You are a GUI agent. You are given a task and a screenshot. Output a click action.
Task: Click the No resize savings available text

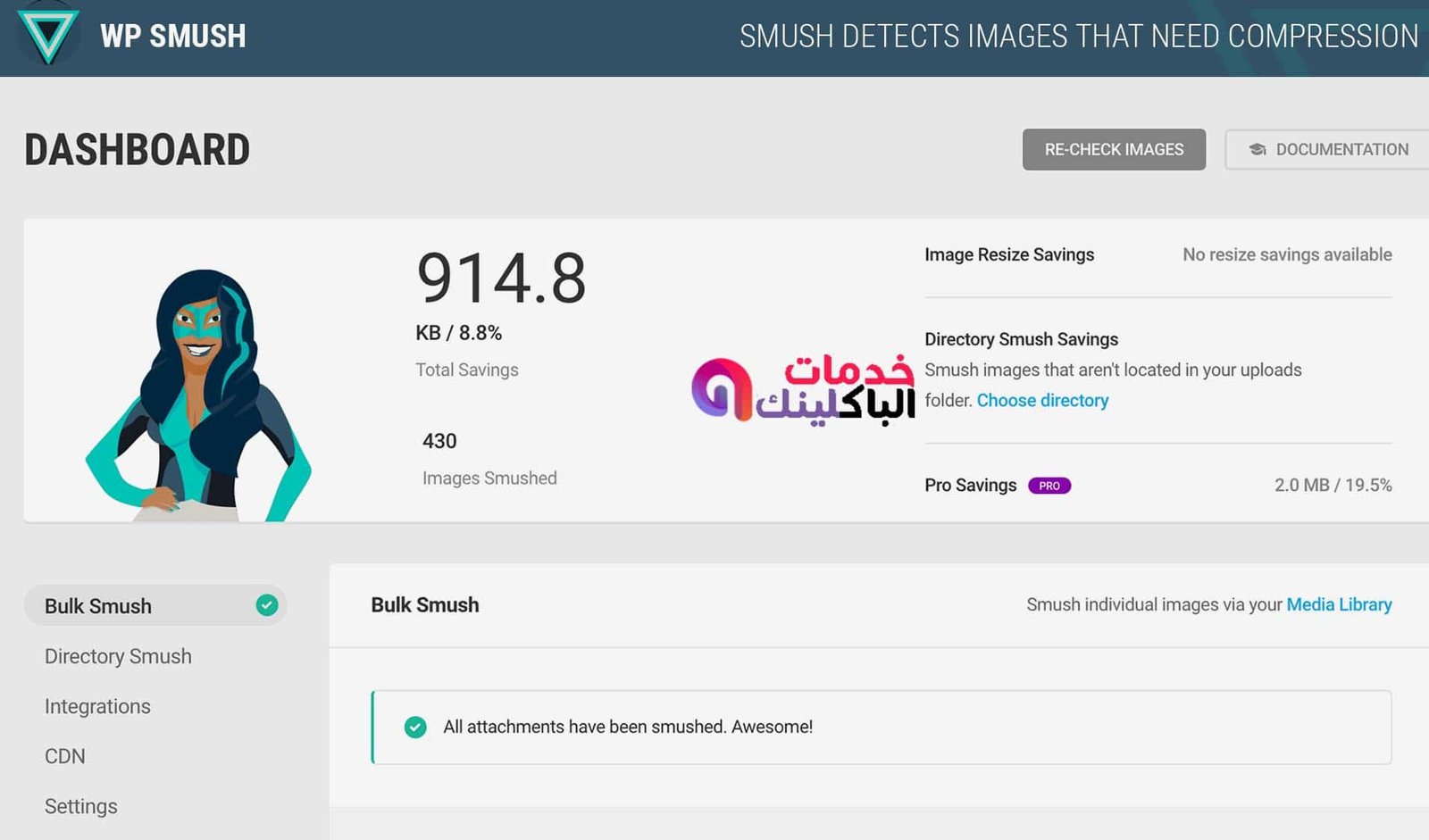[x=1286, y=254]
